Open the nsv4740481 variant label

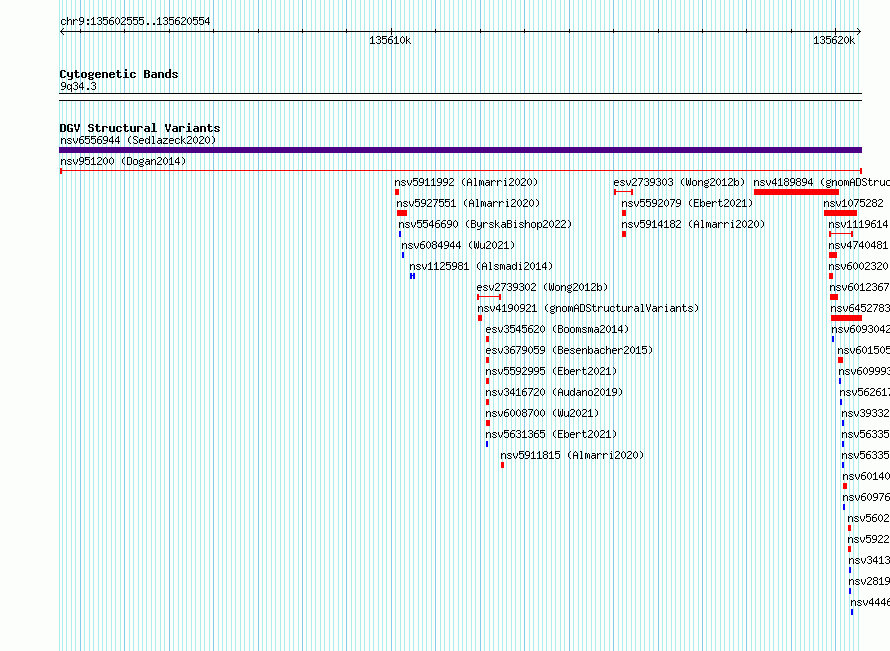(859, 245)
